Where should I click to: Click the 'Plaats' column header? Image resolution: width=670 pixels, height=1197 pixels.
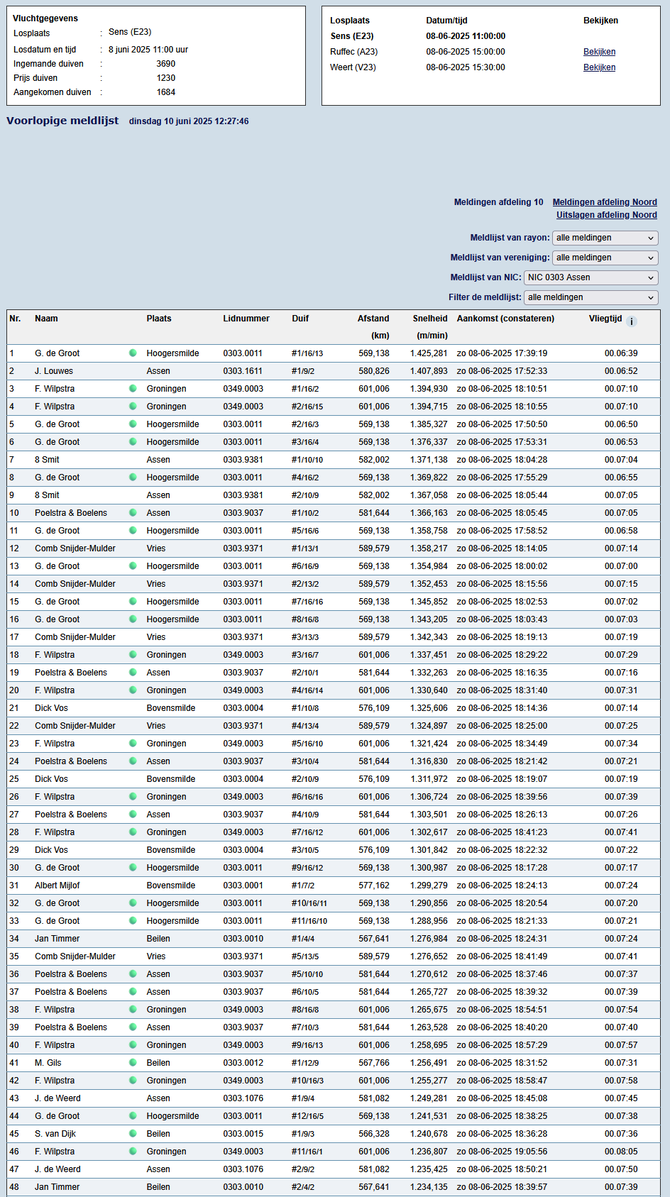click(x=159, y=318)
